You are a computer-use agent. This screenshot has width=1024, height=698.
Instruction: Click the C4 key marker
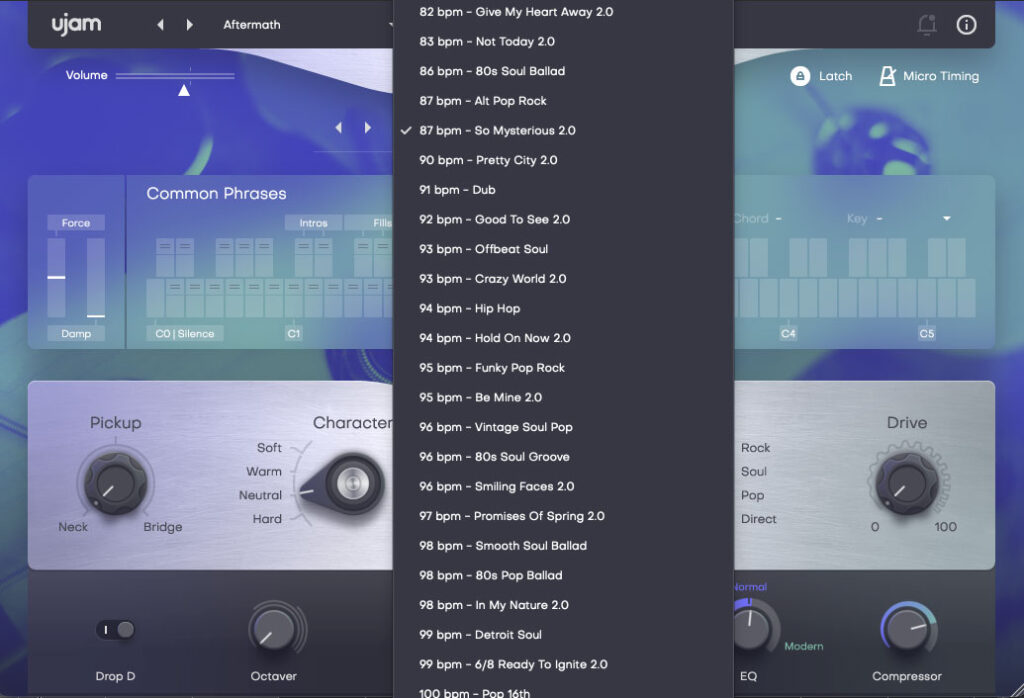788,334
